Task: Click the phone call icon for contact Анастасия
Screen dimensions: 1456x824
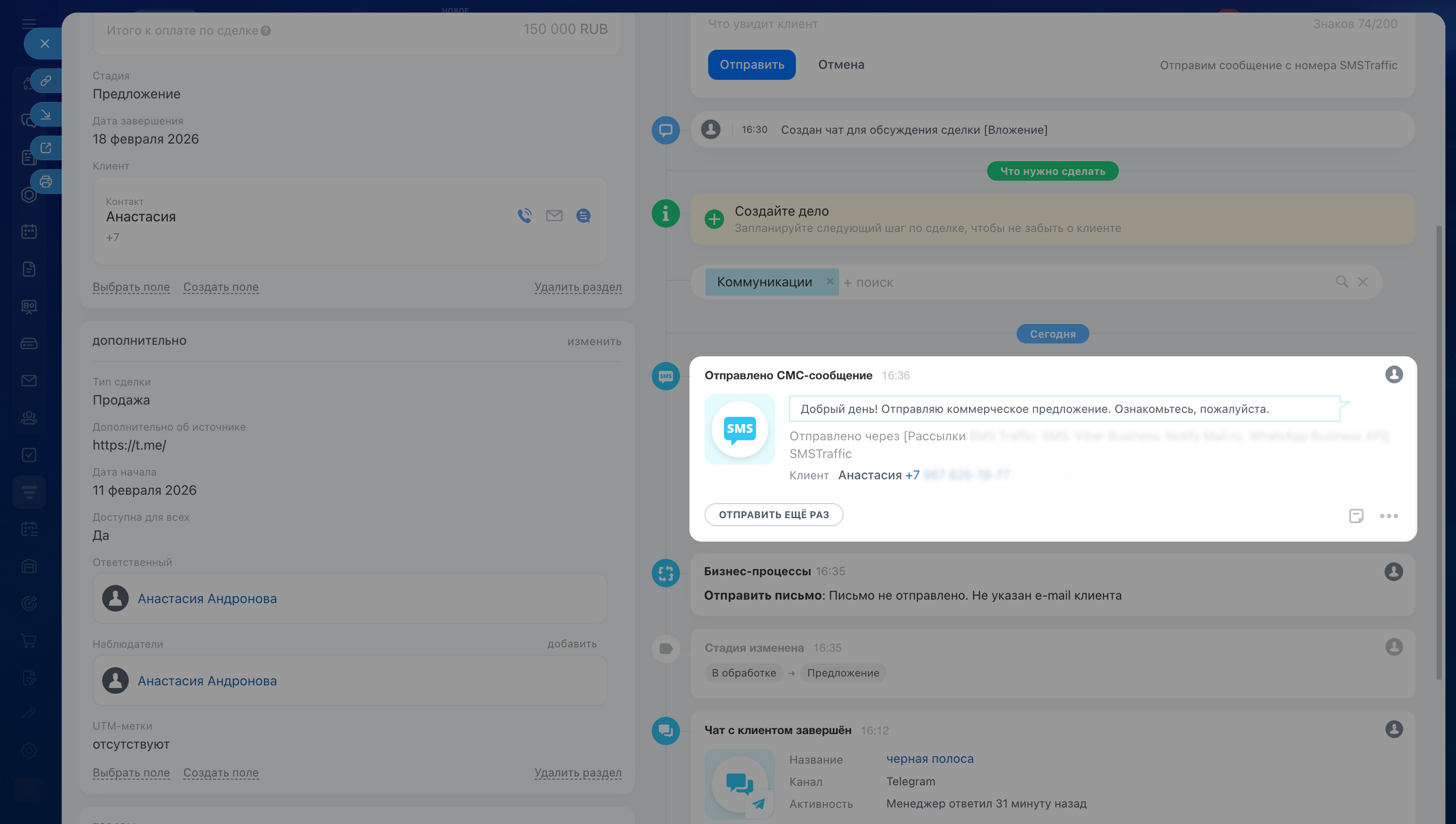Action: click(524, 215)
